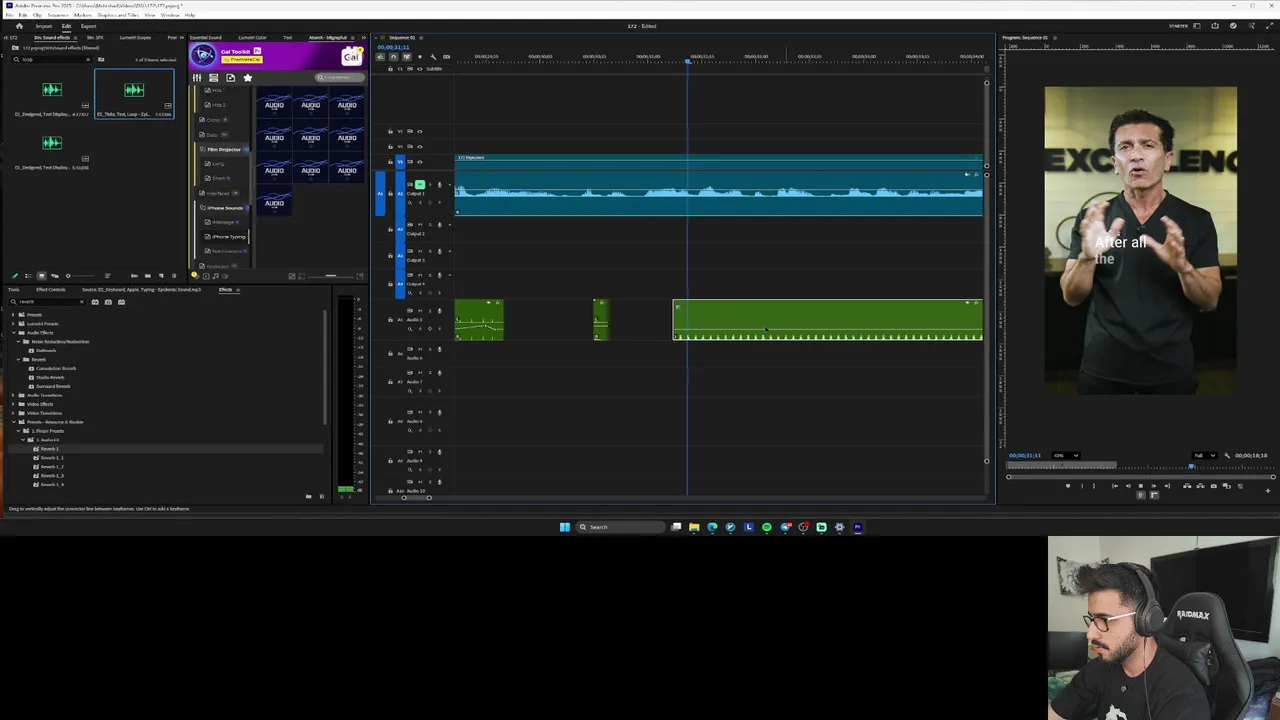Toggle the Subtitle track eye visibility
This screenshot has height=720, width=1280.
420,69
